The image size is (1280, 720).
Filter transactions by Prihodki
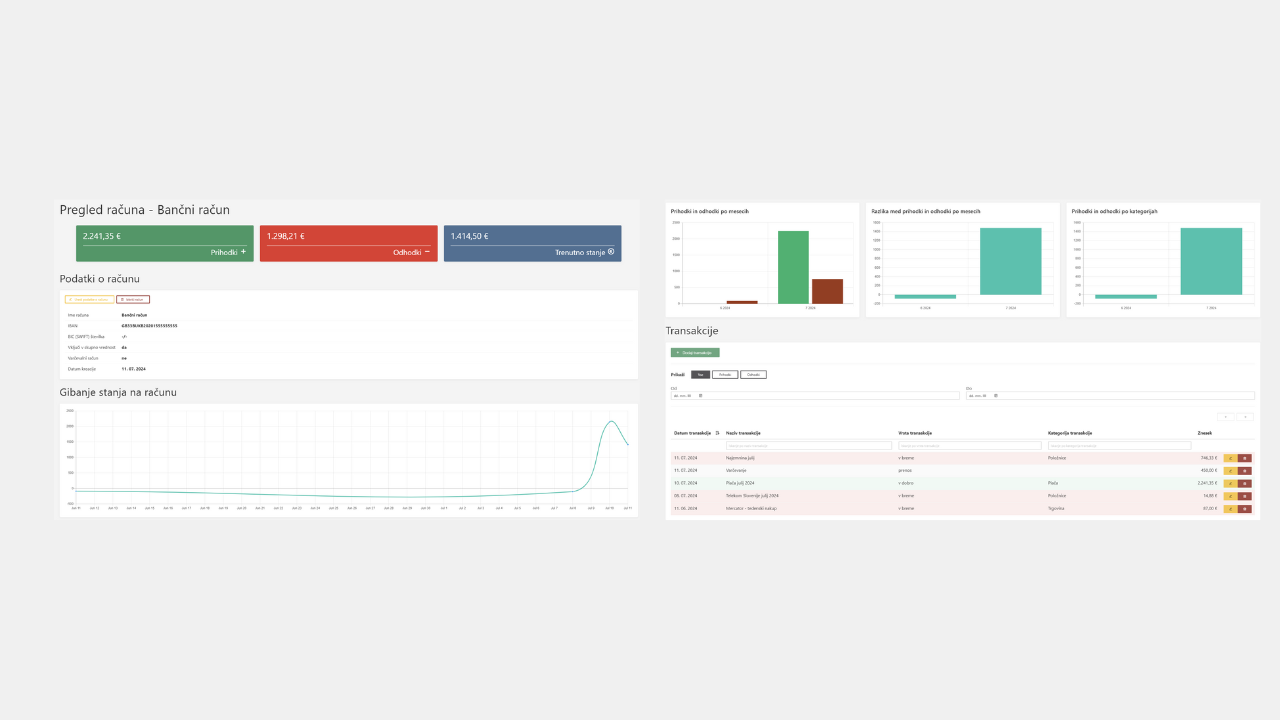click(x=725, y=374)
